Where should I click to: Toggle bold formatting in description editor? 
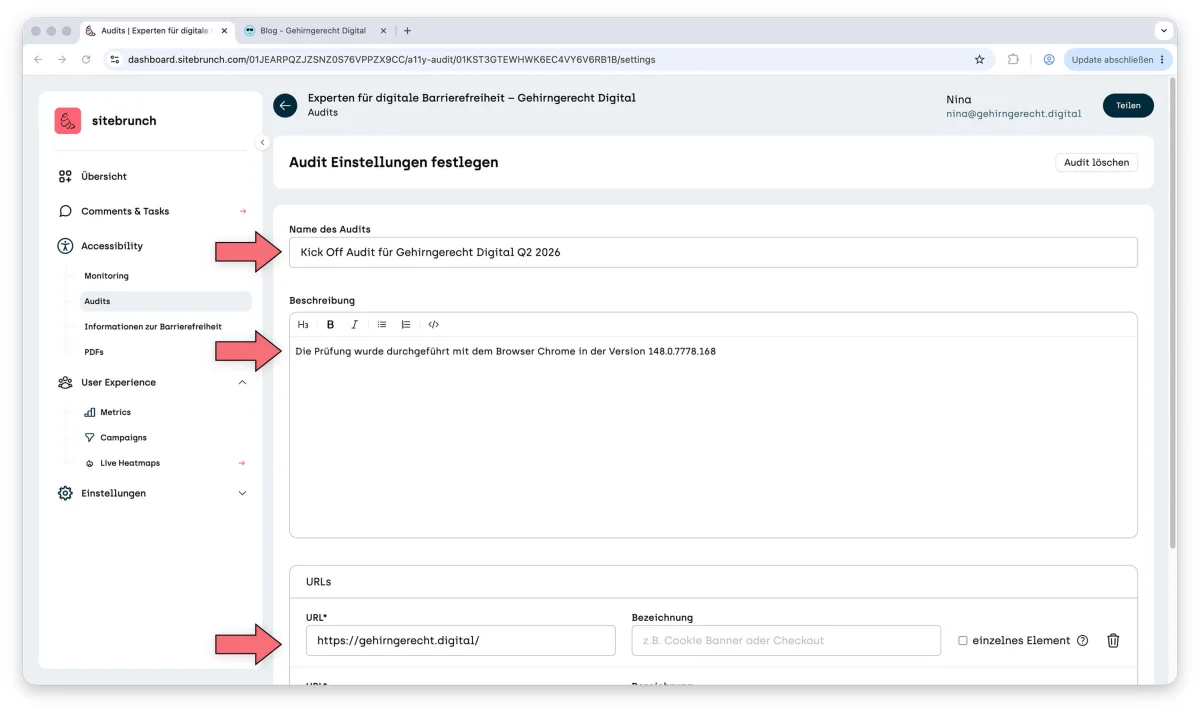coord(331,325)
